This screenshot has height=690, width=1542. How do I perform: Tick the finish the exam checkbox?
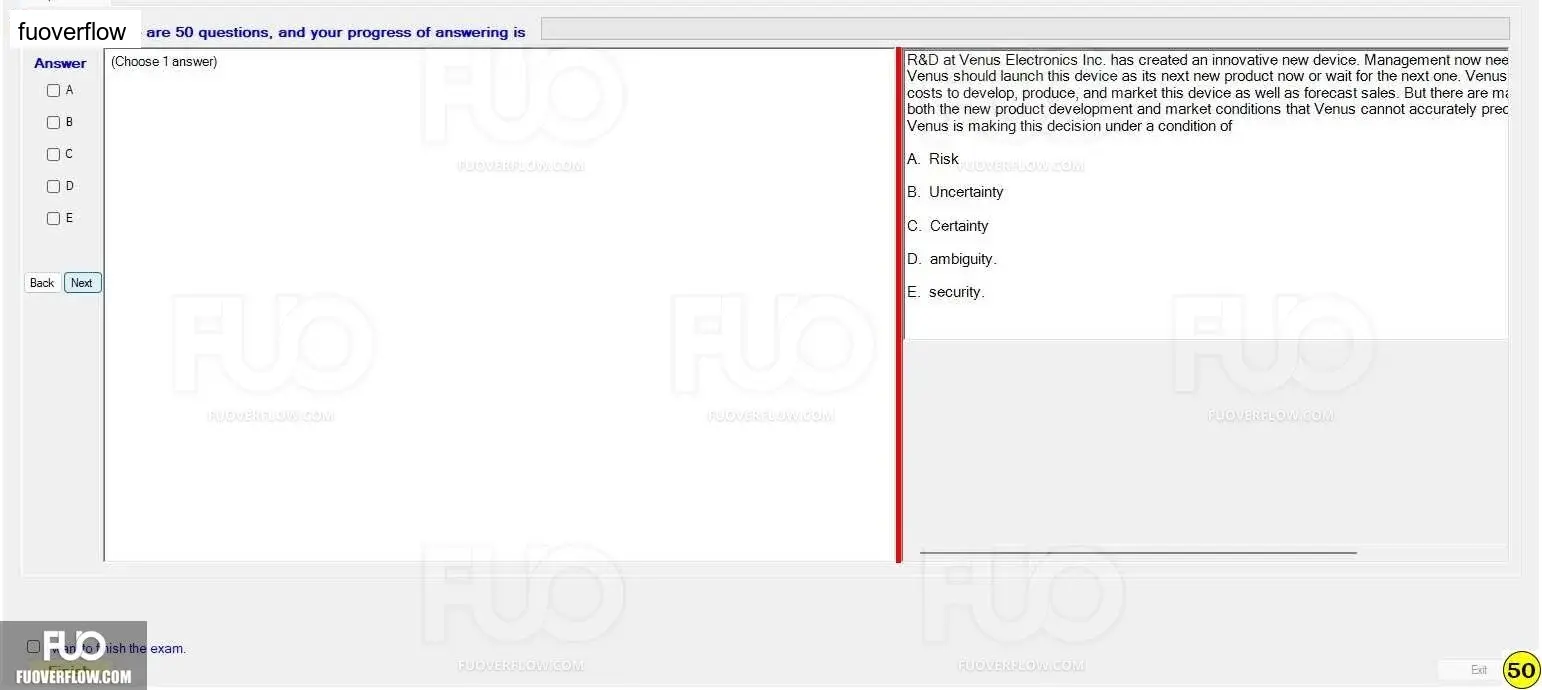33,647
